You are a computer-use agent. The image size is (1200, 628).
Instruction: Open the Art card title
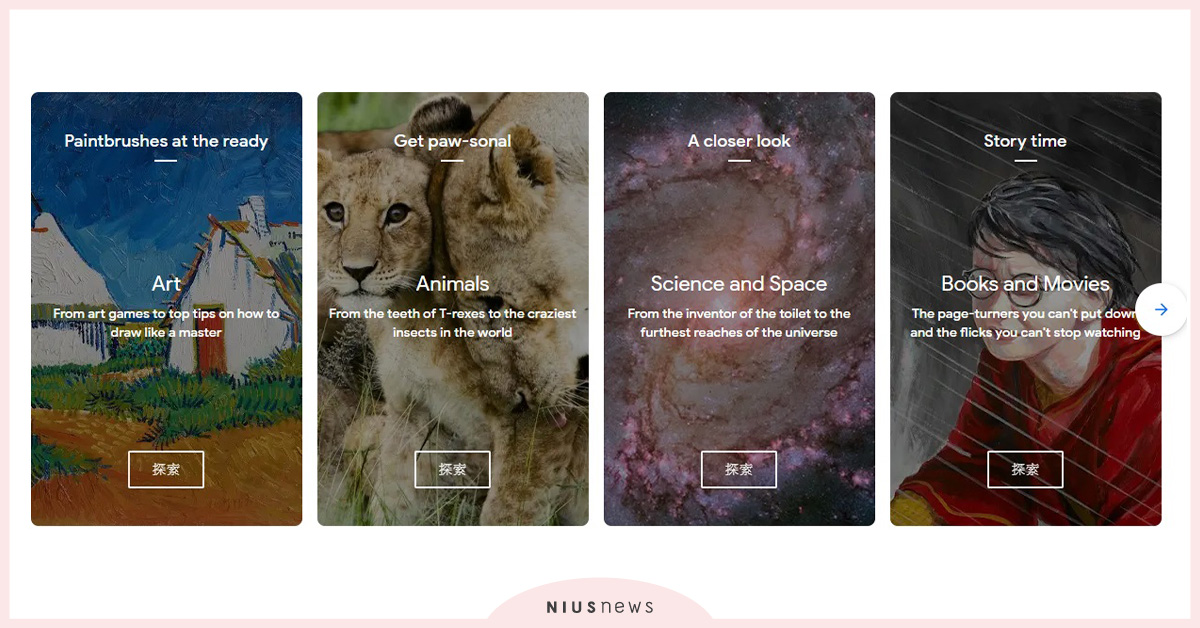(166, 284)
